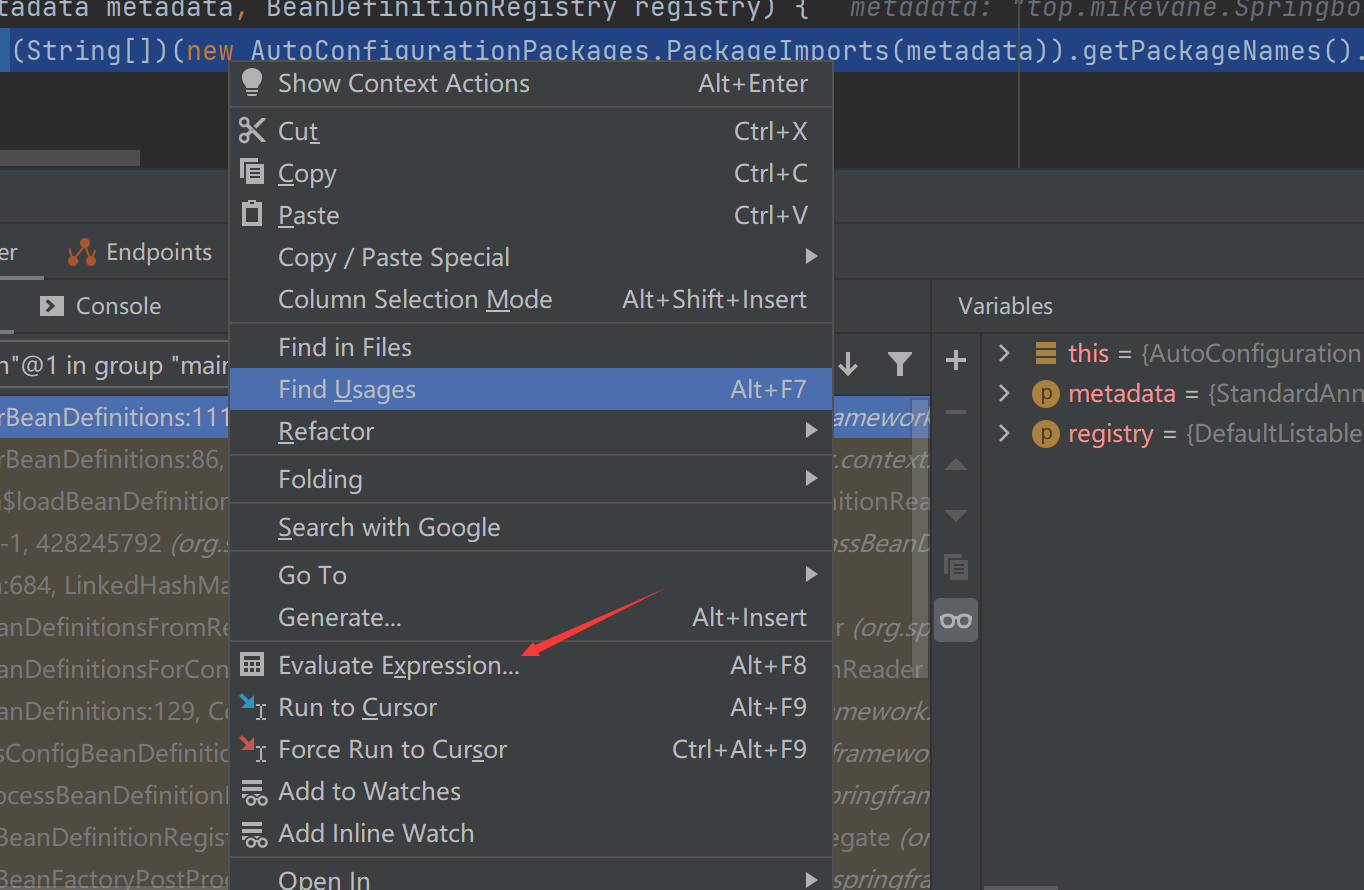Select the ocessBeanDefinition stack frame

tap(115, 795)
